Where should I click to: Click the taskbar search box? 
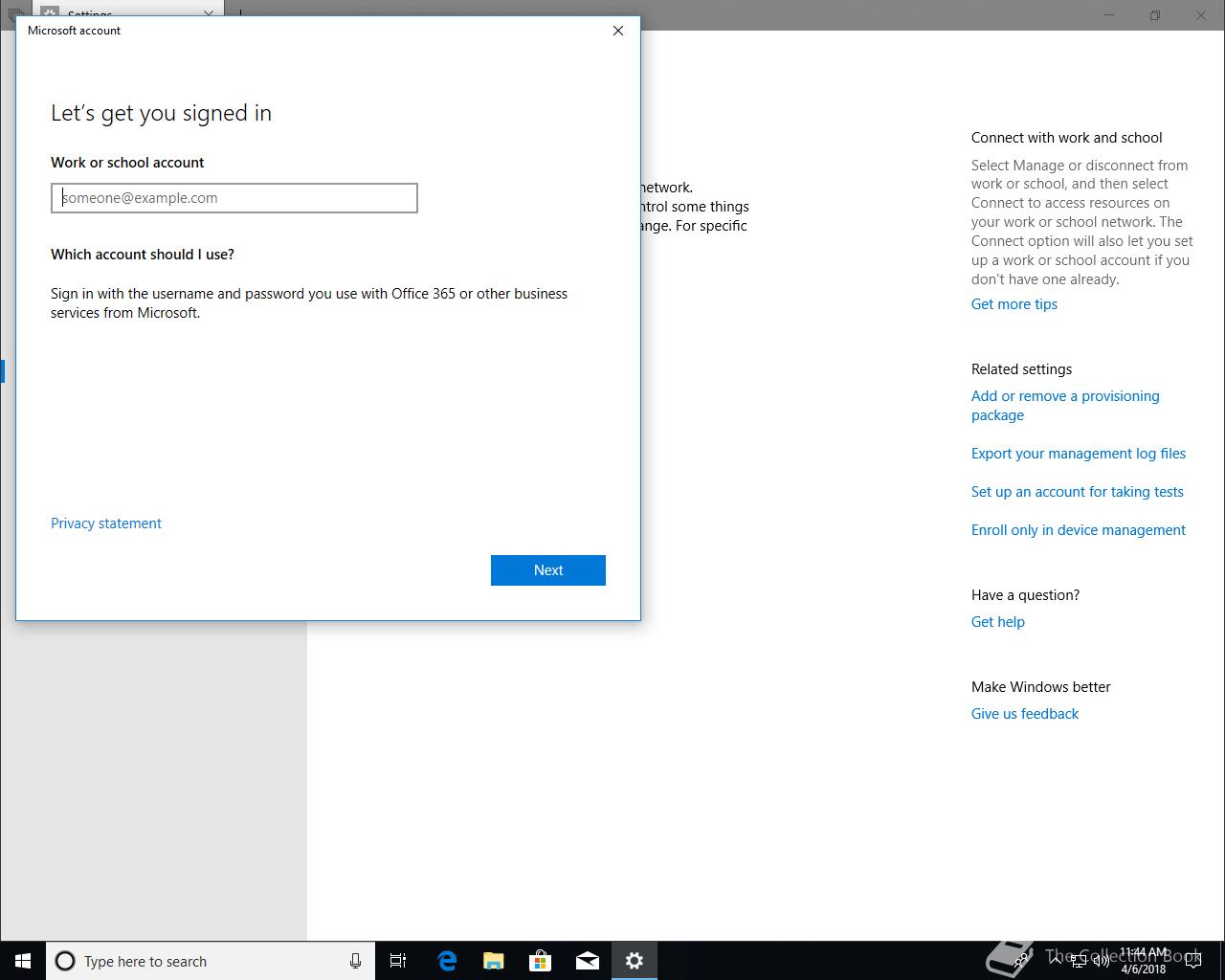point(211,961)
